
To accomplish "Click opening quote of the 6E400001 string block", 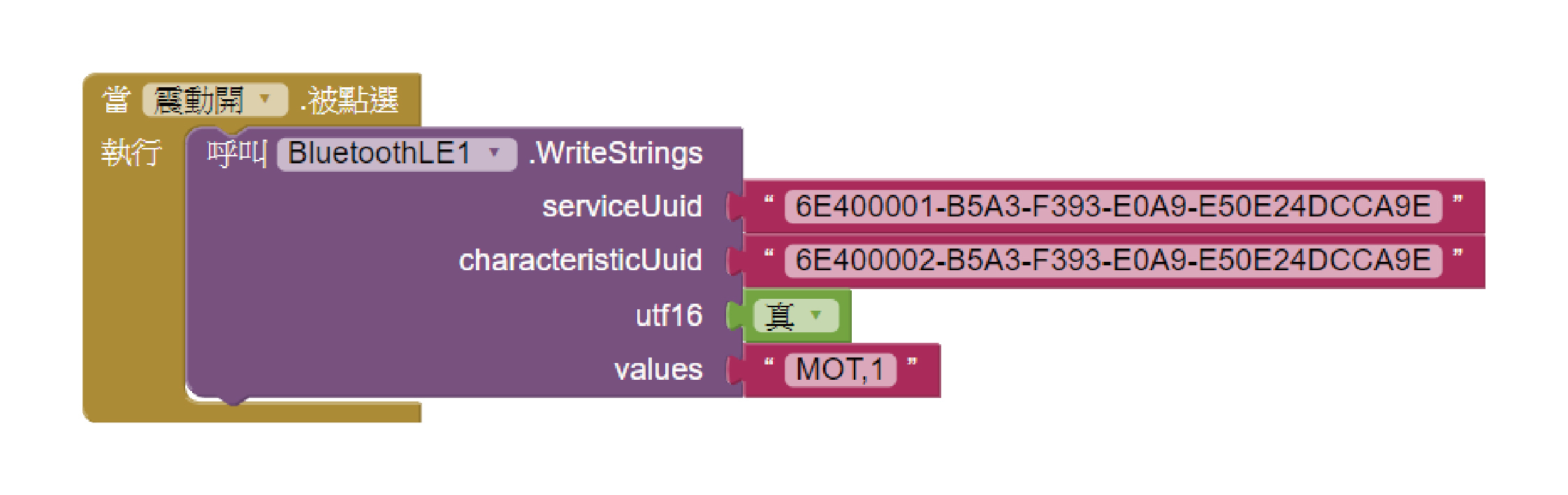I will coord(769,200).
